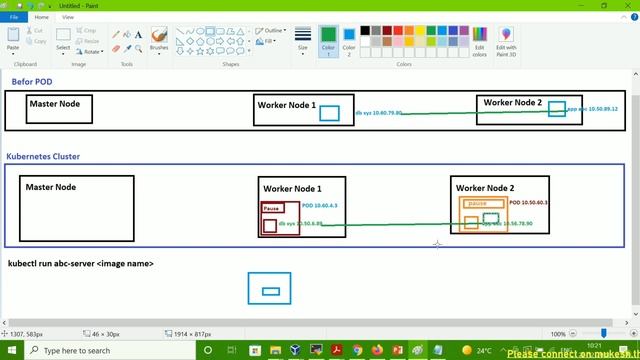Click the Crop command
This screenshot has height=360, width=640.
pos(86,31)
